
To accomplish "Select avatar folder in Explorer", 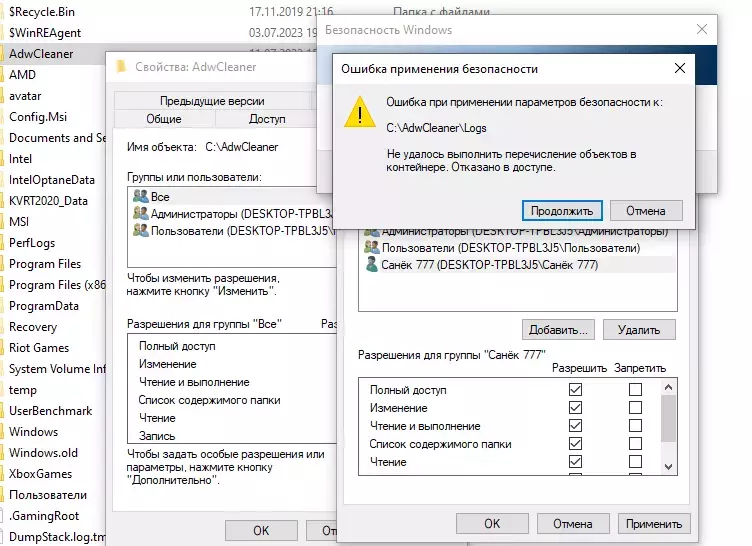I will point(25,96).
